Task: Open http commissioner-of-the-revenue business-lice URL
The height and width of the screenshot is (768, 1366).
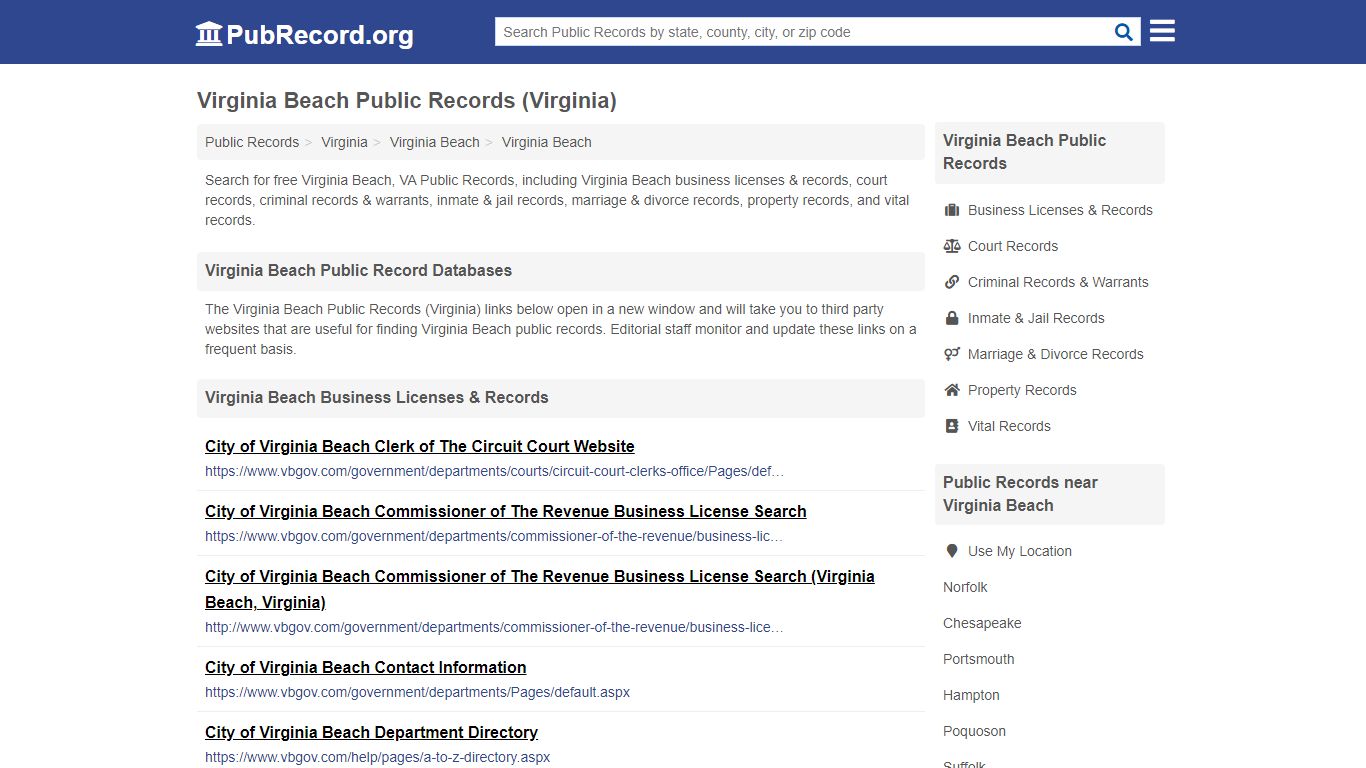Action: 494,627
